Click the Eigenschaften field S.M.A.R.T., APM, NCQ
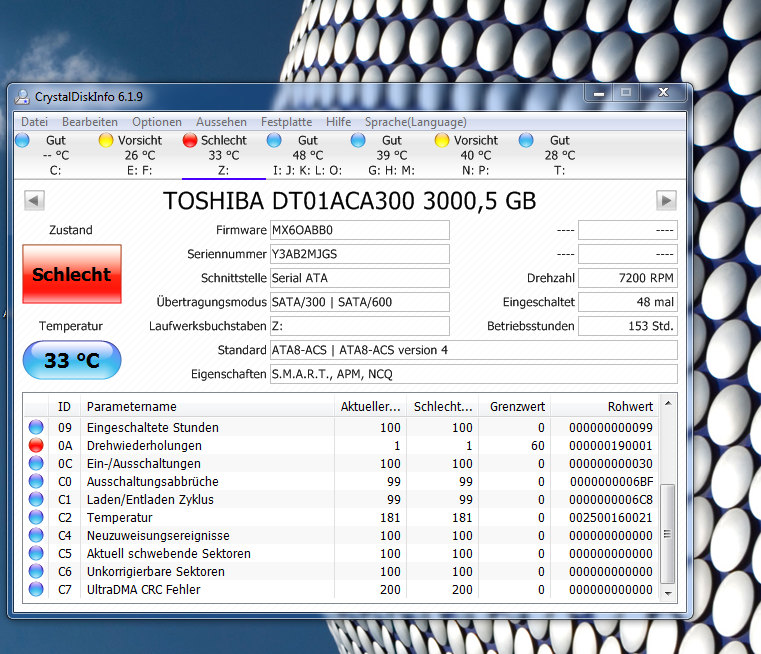 474,374
